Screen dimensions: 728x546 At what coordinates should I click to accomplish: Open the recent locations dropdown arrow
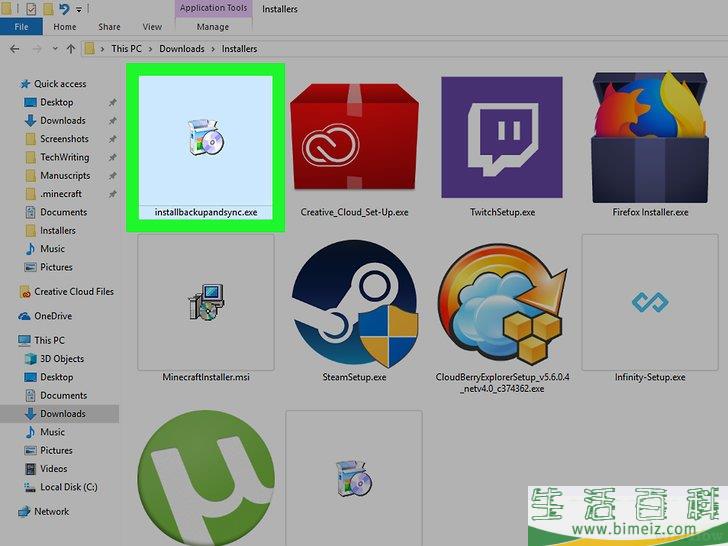(55, 49)
